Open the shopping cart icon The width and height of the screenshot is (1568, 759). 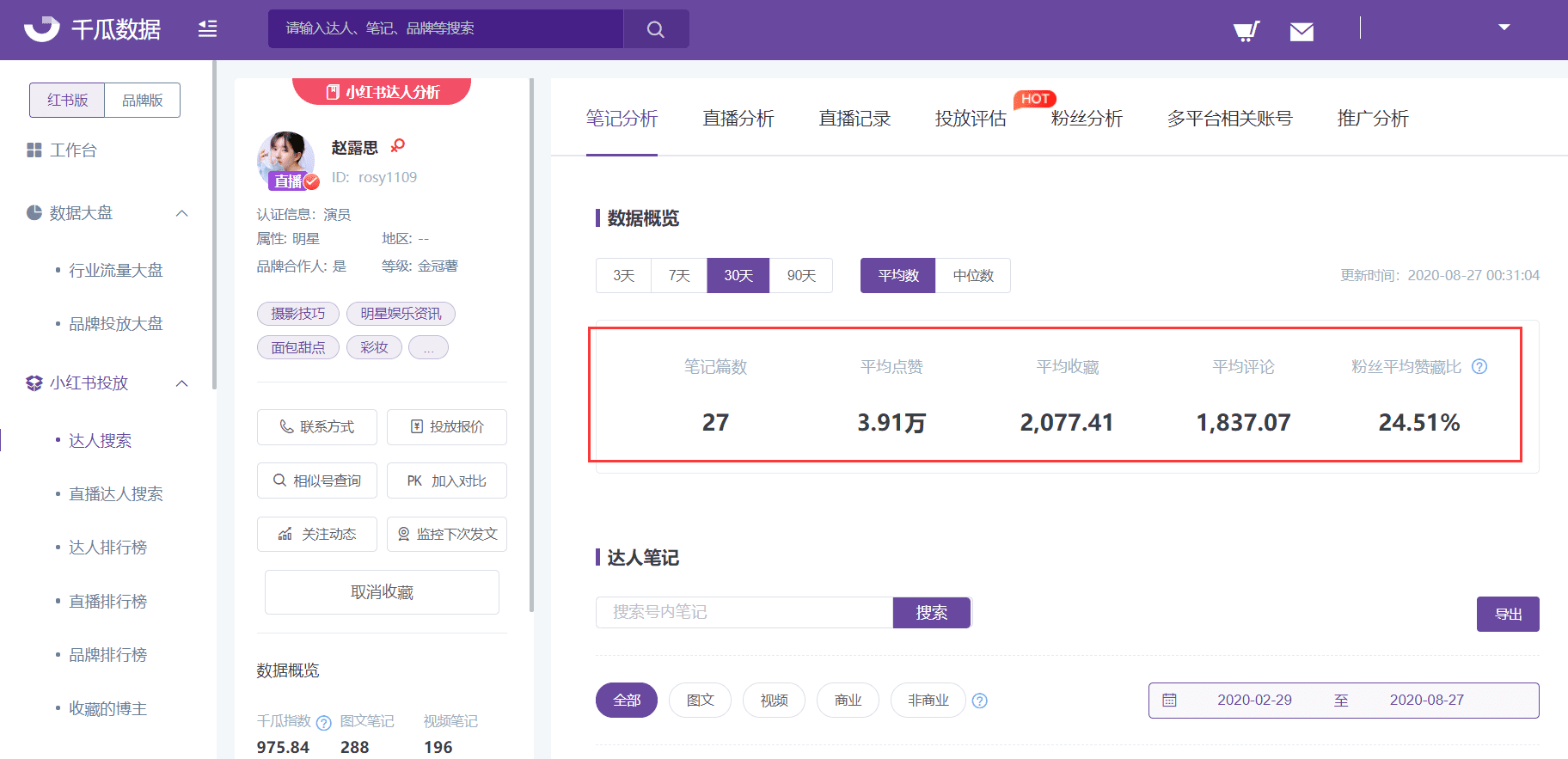click(1246, 31)
